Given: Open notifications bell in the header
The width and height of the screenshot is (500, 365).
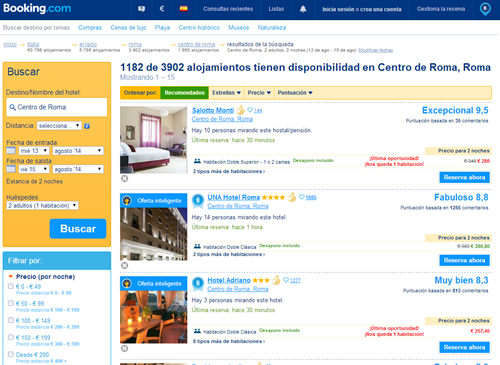Looking at the screenshot, I should coord(303,9).
